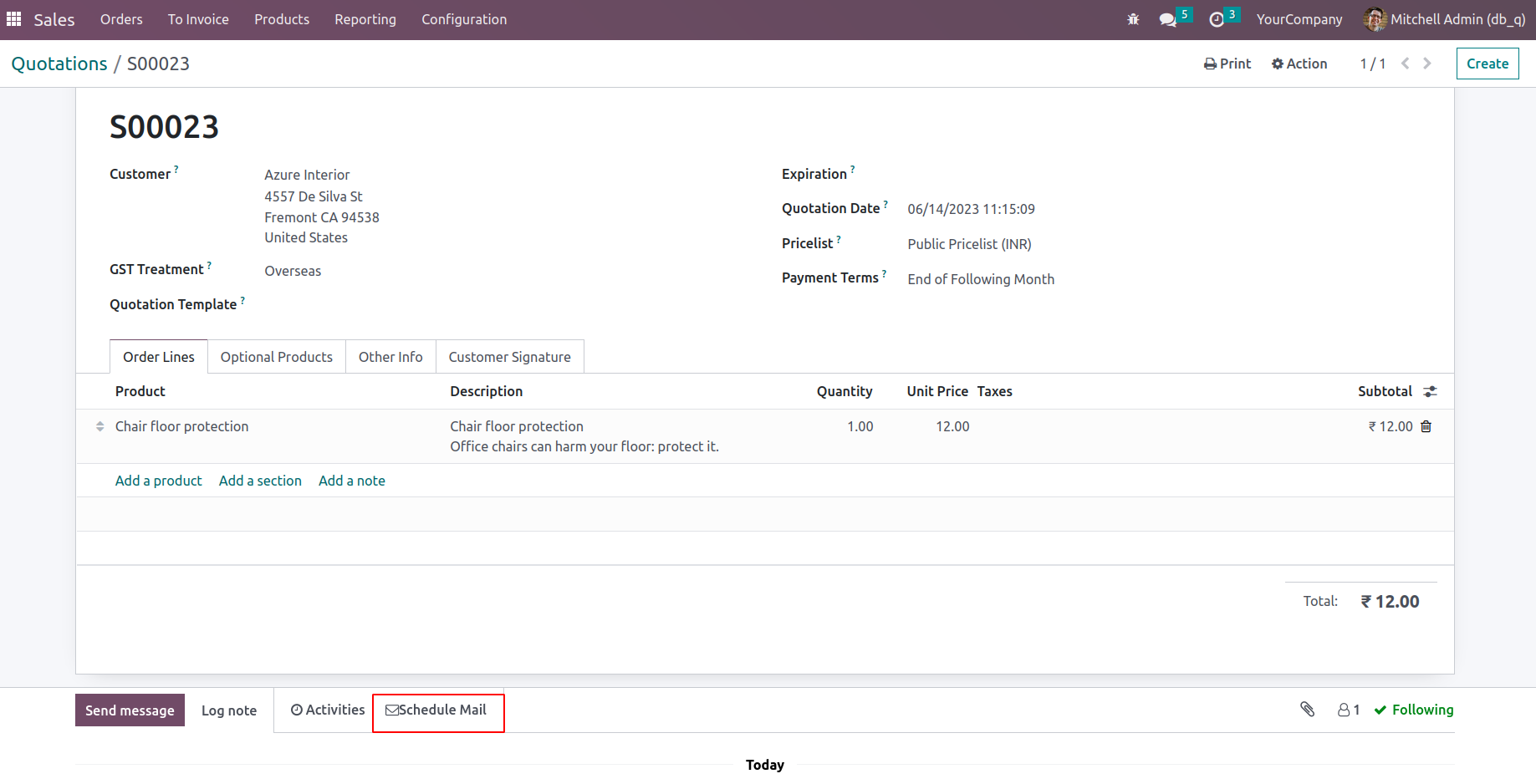Click the Schedule Mail button

(x=436, y=710)
